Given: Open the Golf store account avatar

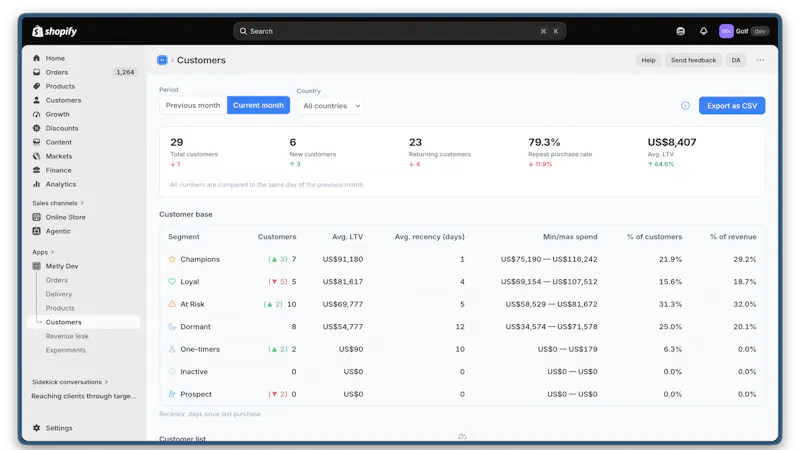Looking at the screenshot, I should 726,31.
